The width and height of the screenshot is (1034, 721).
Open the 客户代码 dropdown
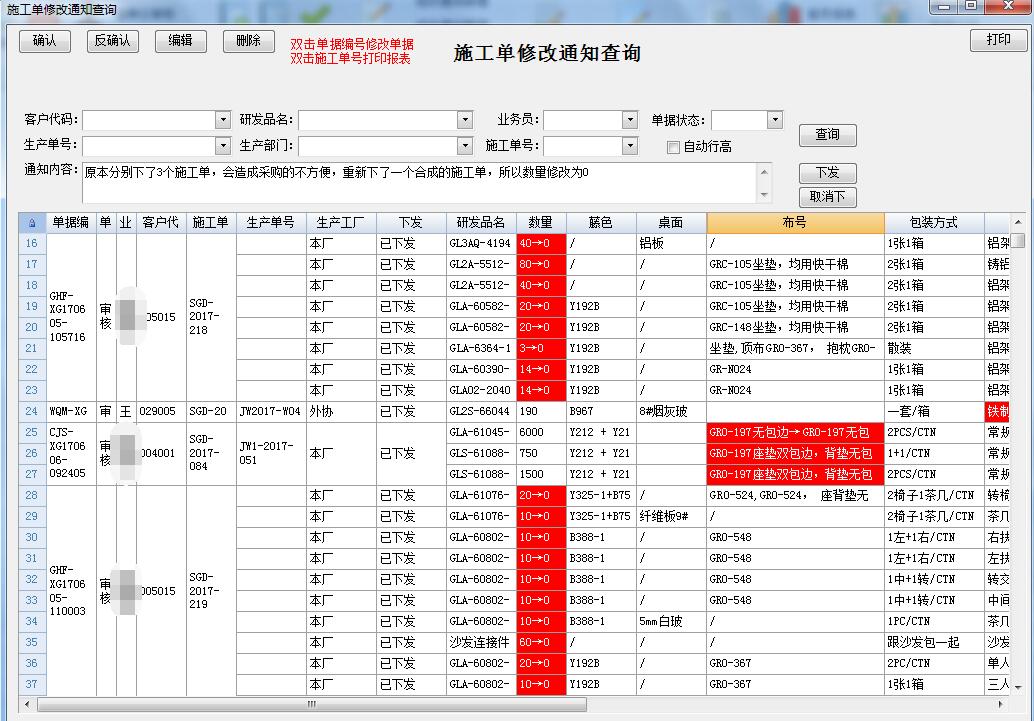223,120
